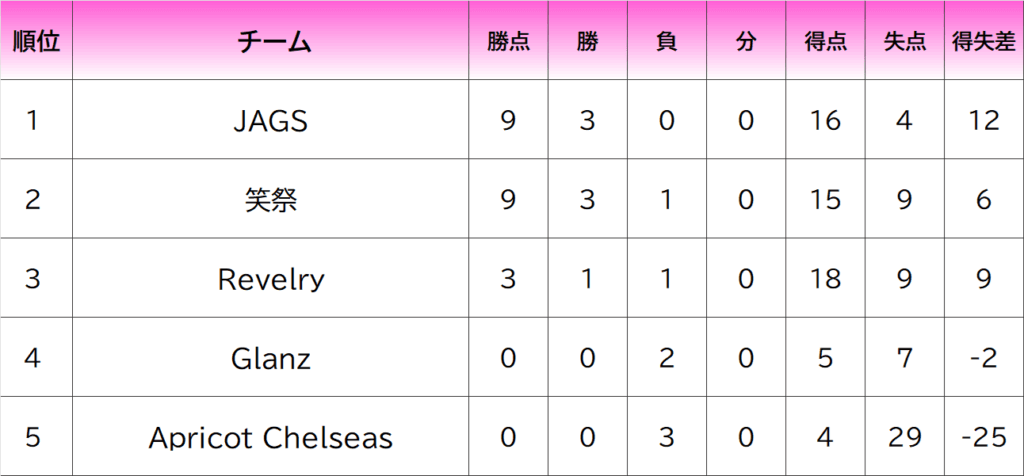Select JAGS goal difference value 12
This screenshot has height=476, width=1024.
[x=984, y=121]
